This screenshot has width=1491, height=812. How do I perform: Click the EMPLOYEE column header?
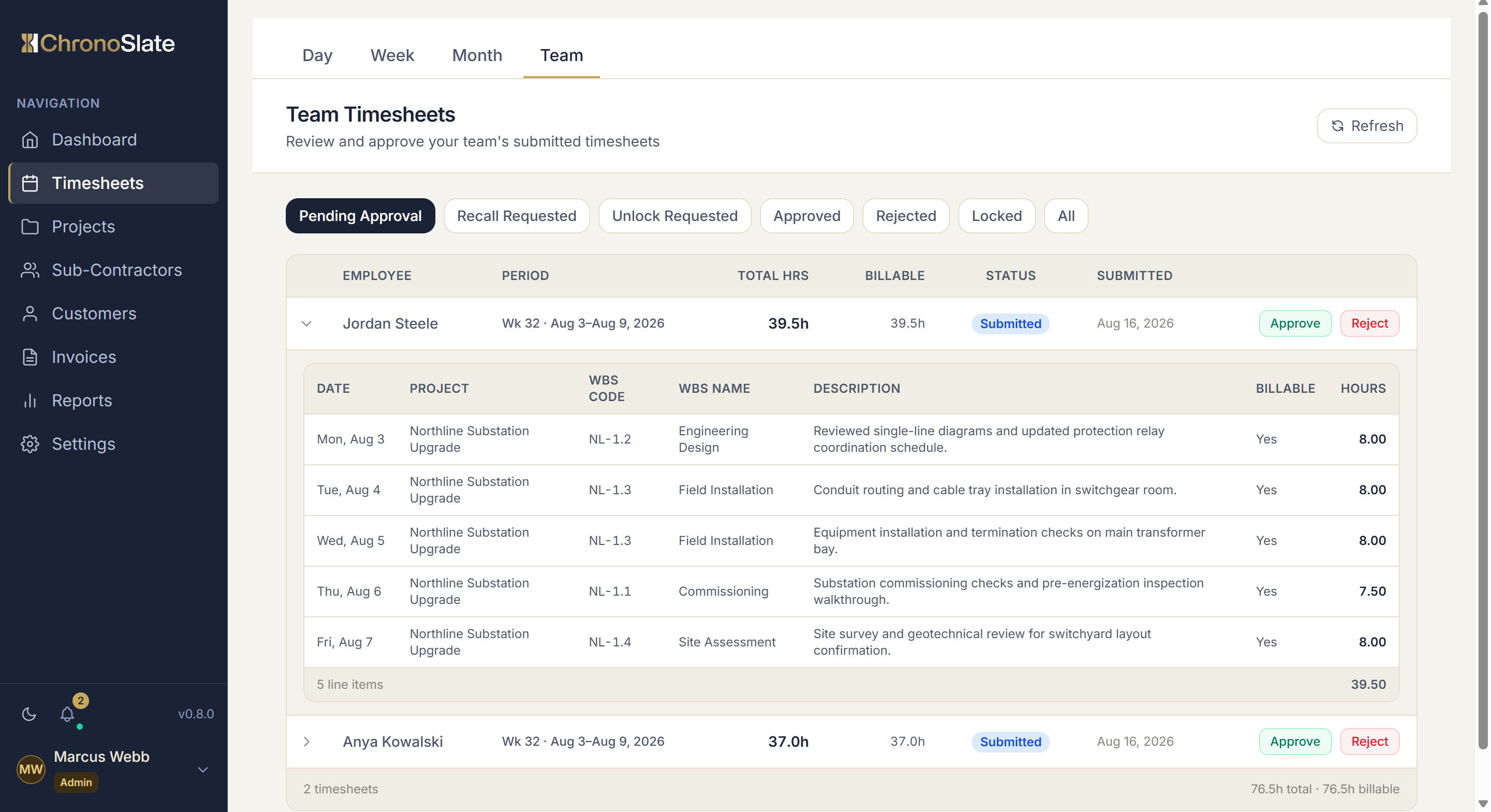pyautogui.click(x=377, y=275)
